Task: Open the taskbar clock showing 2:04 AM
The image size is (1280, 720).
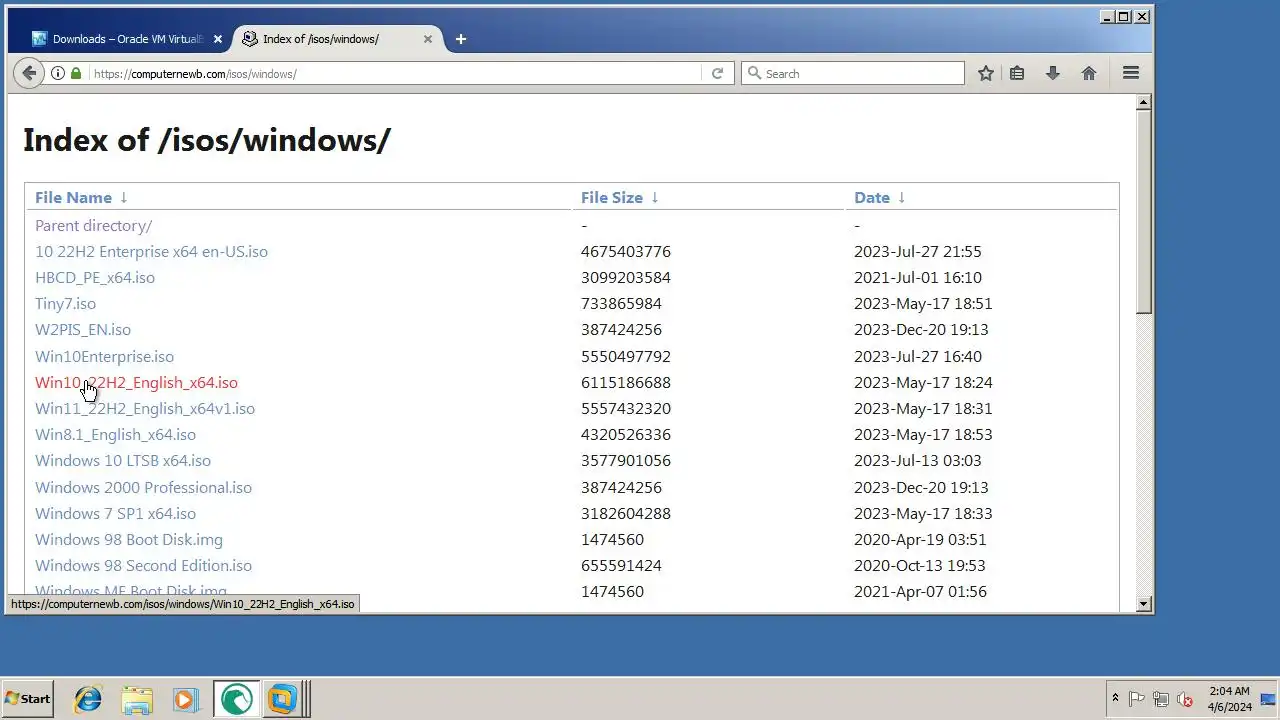Action: (x=1229, y=699)
